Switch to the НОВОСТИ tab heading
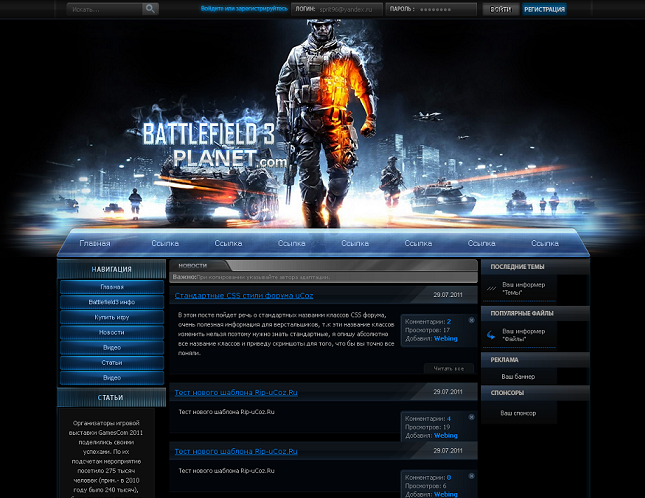 [193, 266]
